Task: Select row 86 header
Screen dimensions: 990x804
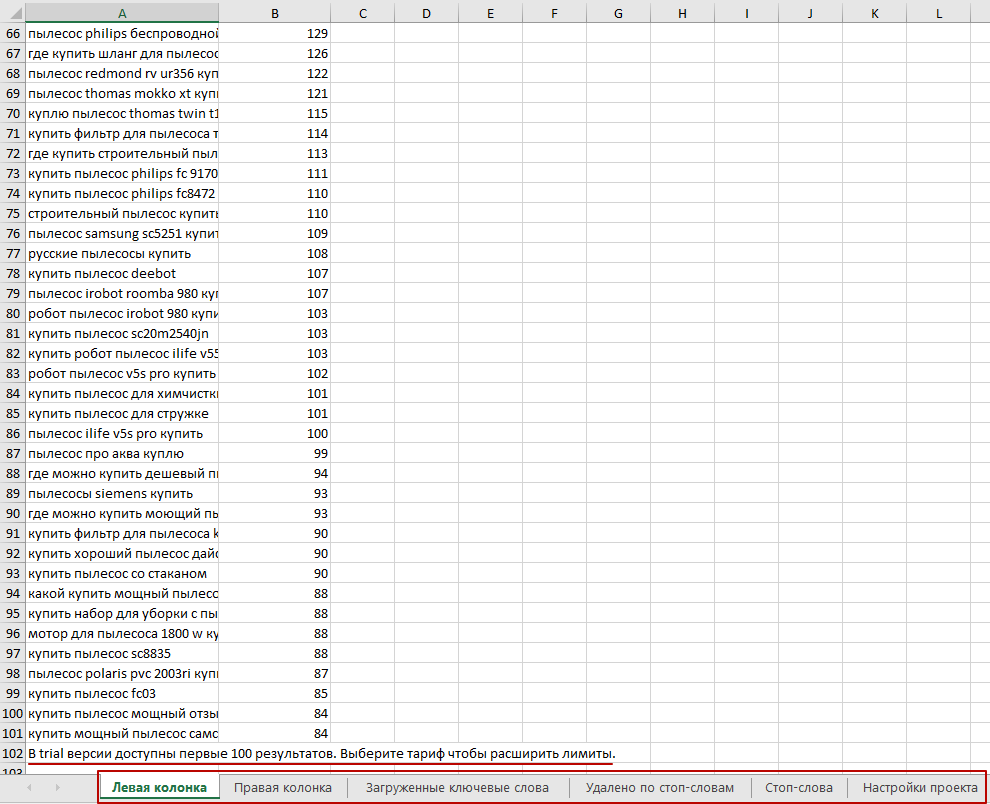Action: 13,433
